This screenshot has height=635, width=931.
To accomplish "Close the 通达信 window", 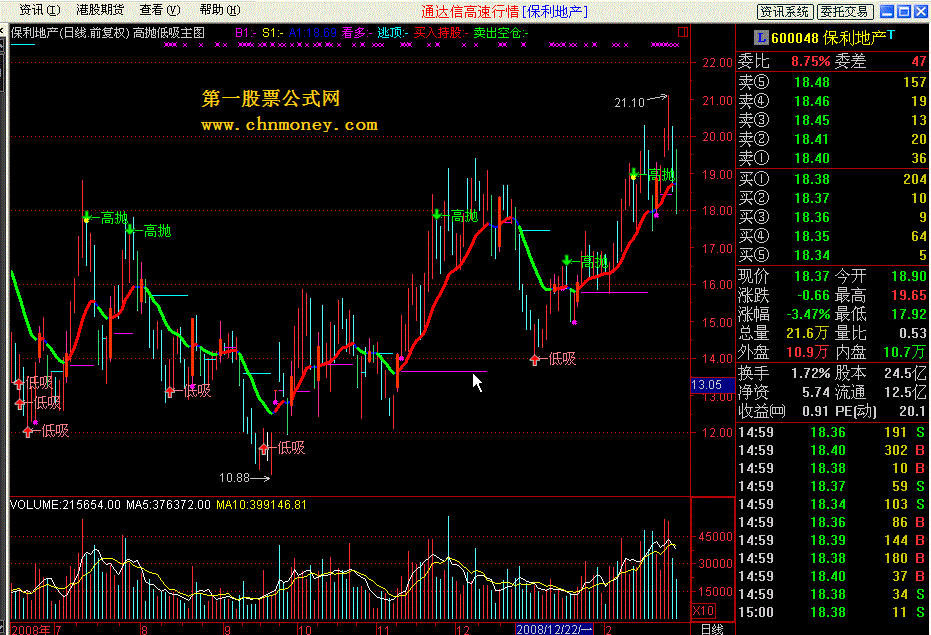I will (x=920, y=11).
